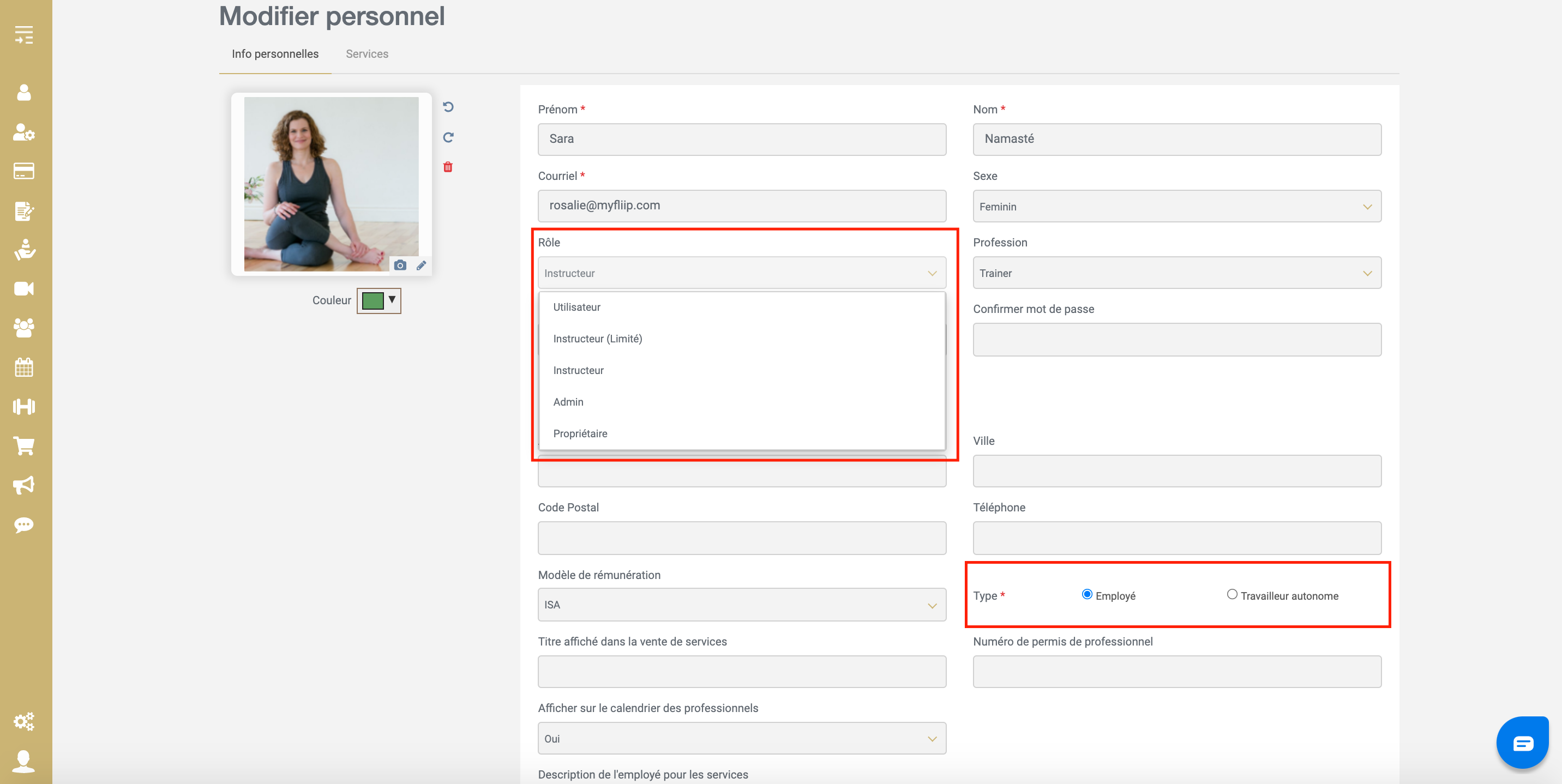Switch to the Services tab
Screen dimensions: 1562x784
(367, 54)
